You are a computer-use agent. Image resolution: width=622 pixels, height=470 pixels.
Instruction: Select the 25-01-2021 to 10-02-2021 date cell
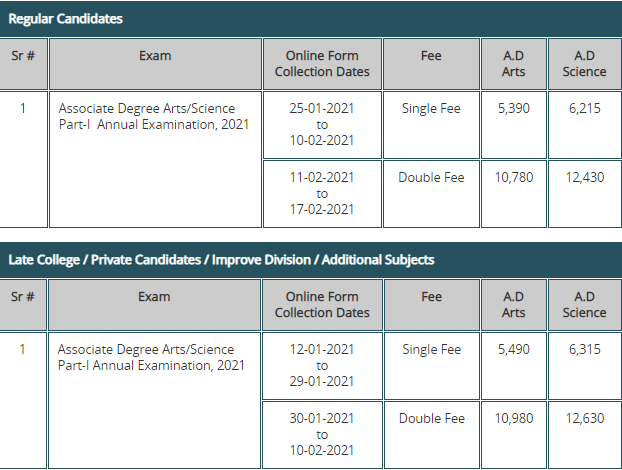322,125
